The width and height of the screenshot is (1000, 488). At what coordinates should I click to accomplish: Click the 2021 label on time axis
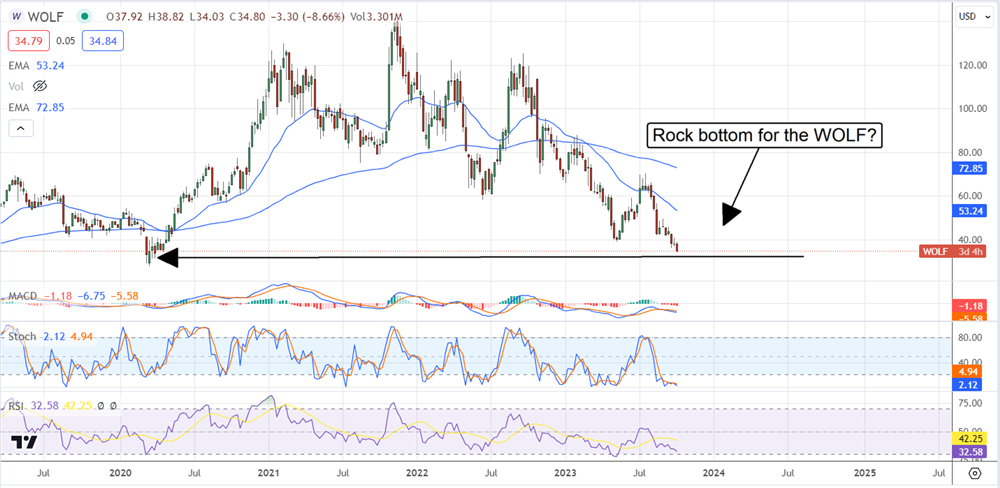(x=268, y=473)
